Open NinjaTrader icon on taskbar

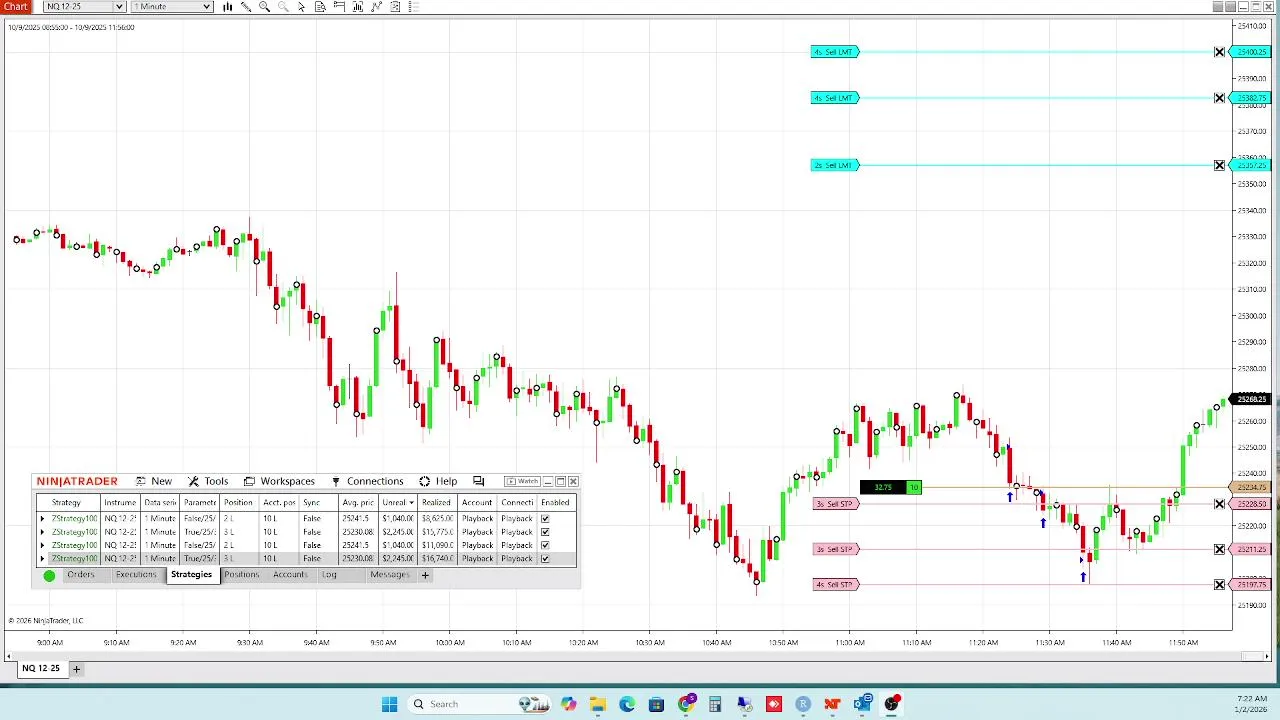pos(832,704)
